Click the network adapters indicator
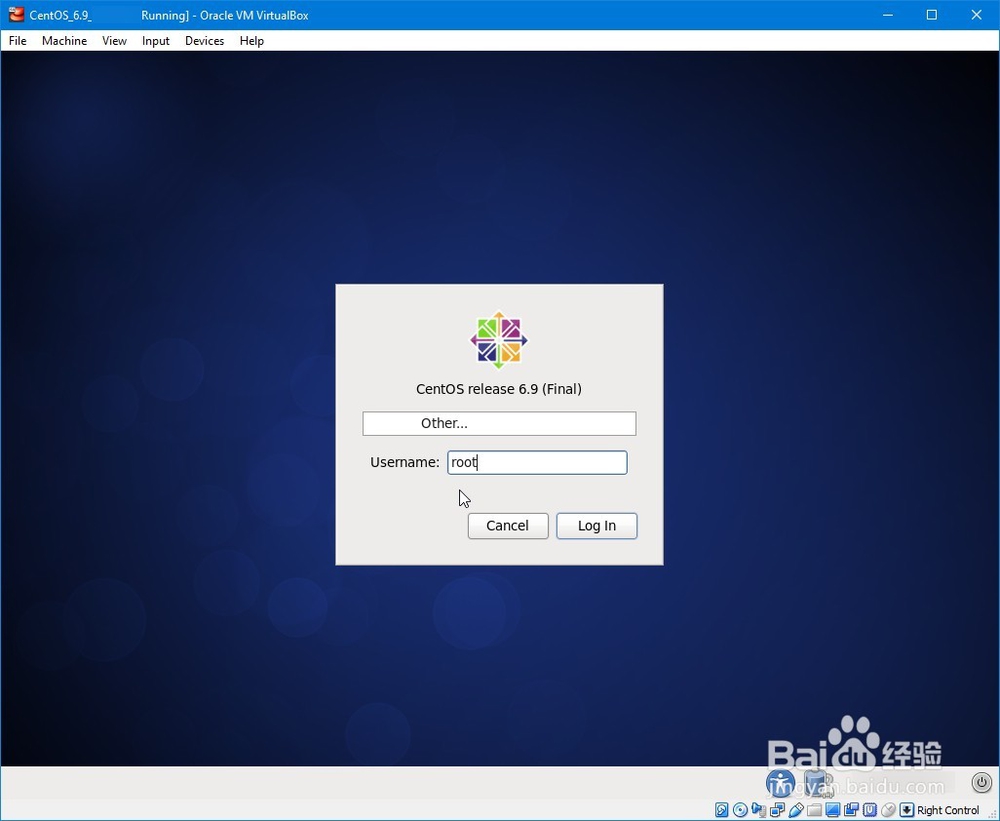 pos(777,810)
